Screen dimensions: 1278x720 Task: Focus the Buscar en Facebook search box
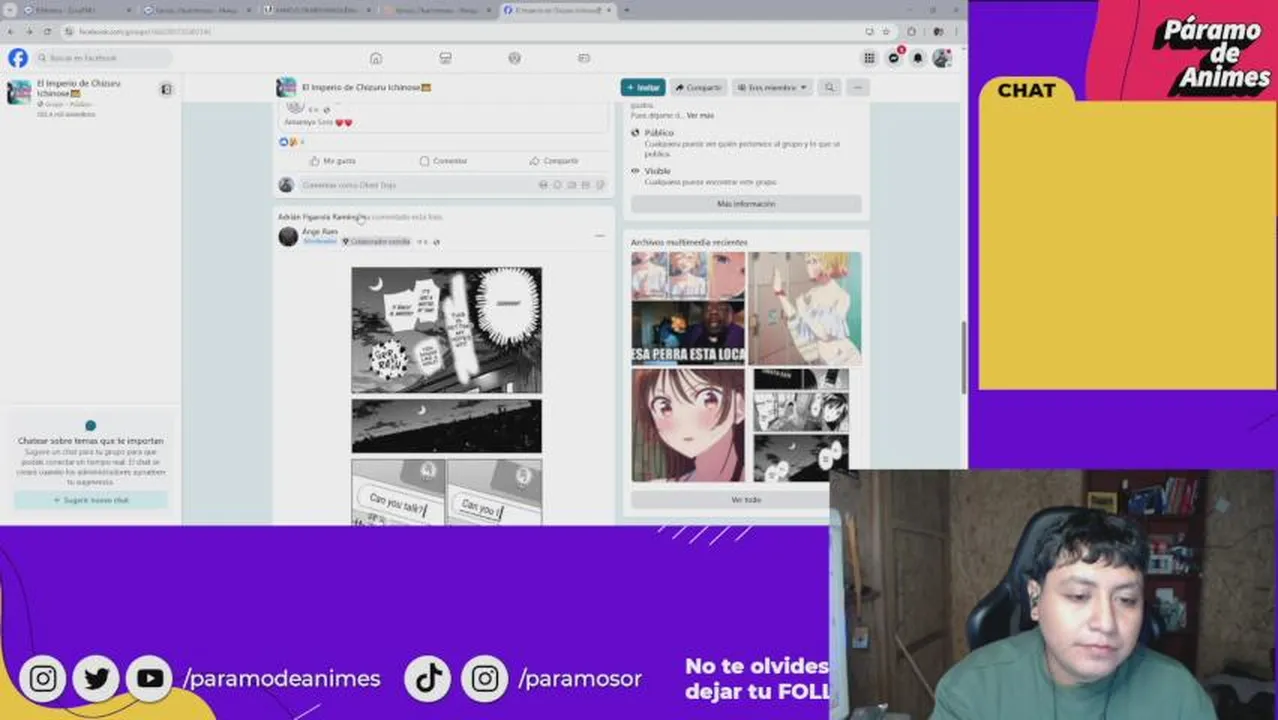104,58
